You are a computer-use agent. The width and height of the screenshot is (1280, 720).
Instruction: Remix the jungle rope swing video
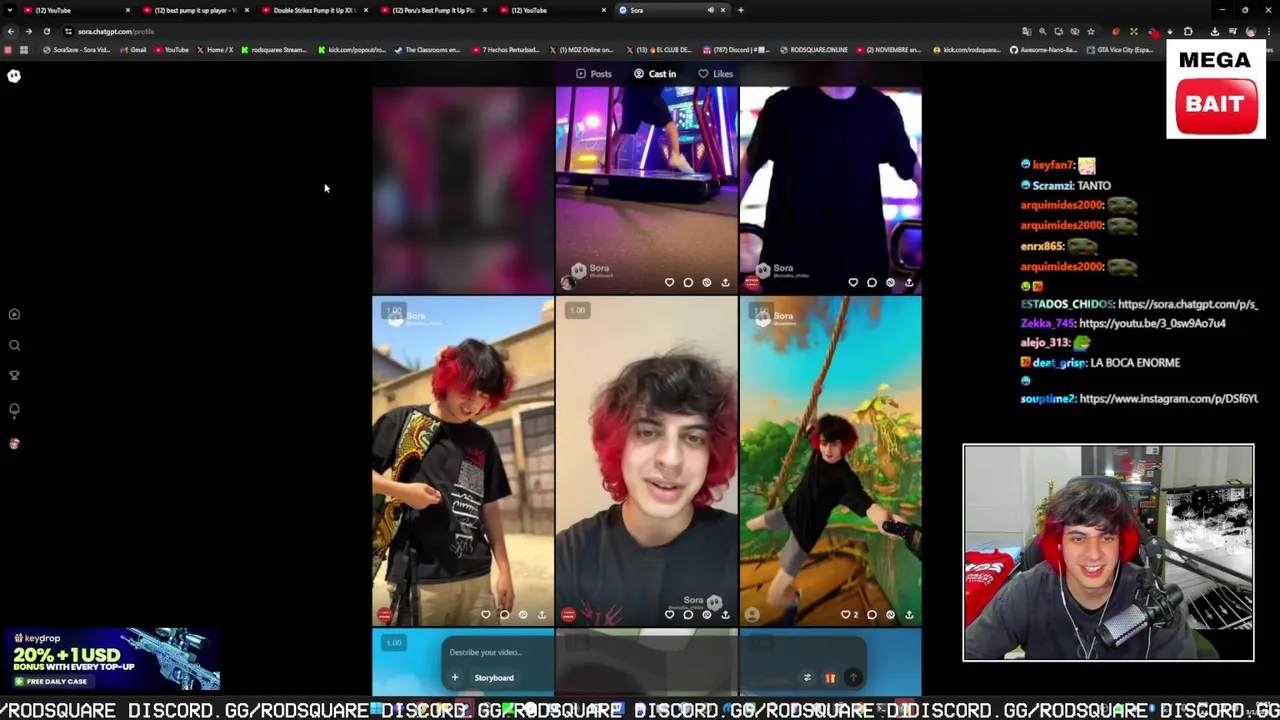[890, 614]
